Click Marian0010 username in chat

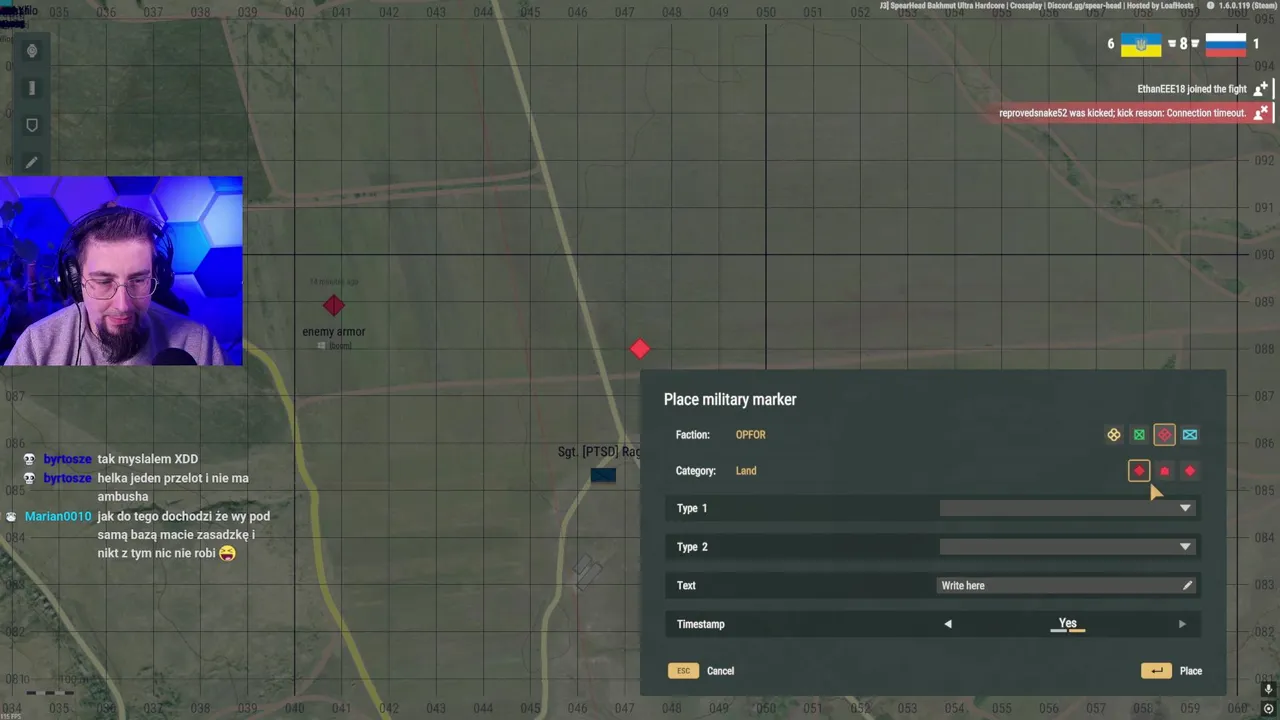[58, 517]
